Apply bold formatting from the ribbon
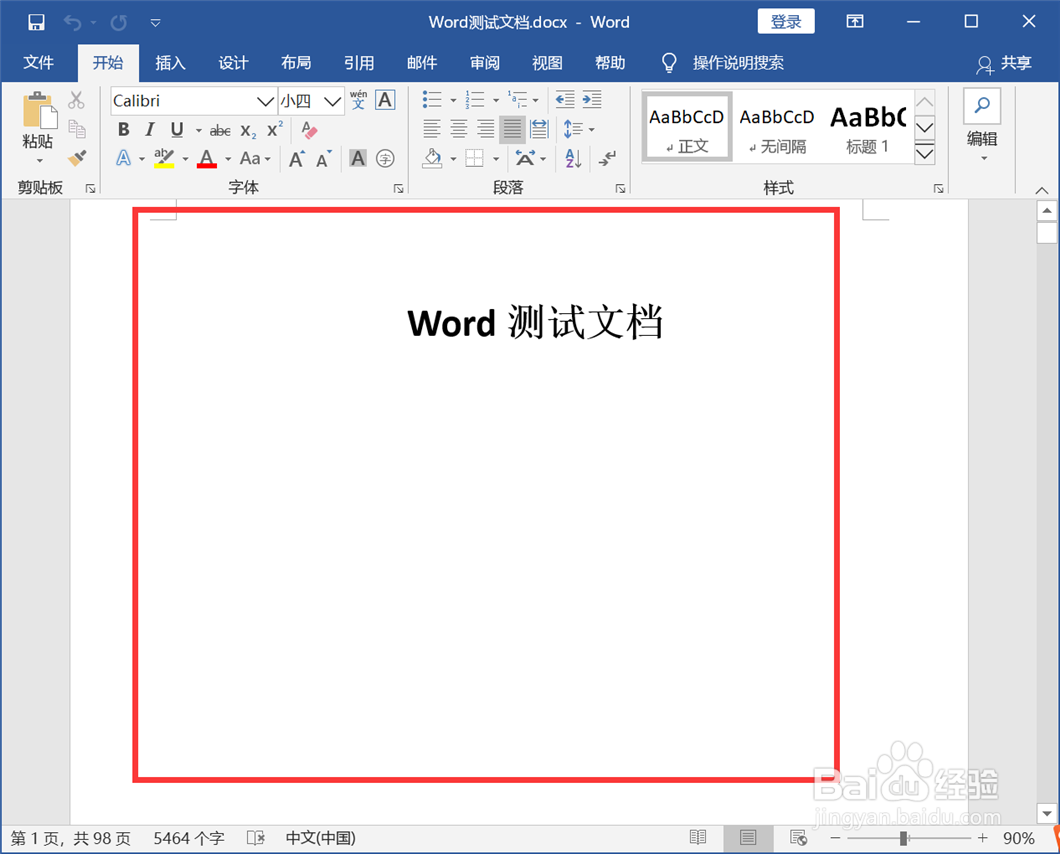Image resolution: width=1060 pixels, height=854 pixels. pos(123,129)
